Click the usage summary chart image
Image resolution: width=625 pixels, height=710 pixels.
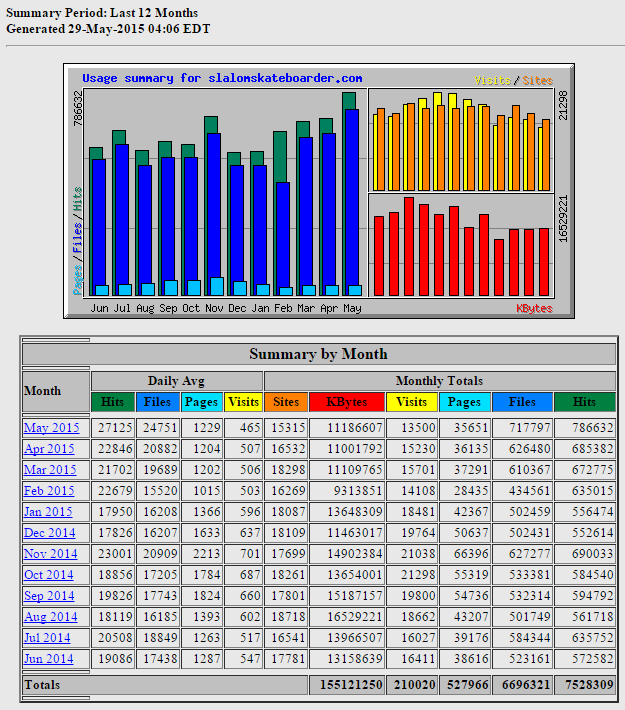click(x=318, y=191)
